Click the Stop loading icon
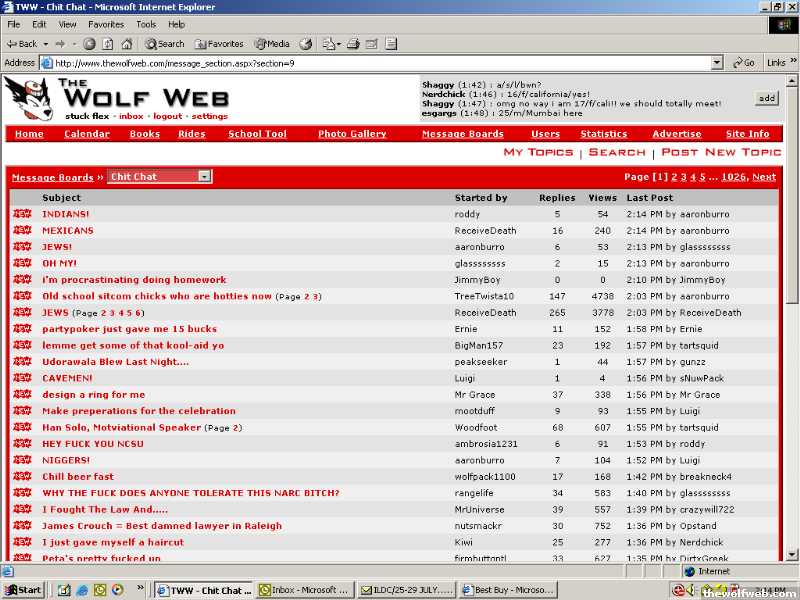The height and width of the screenshot is (600, 800). click(90, 44)
